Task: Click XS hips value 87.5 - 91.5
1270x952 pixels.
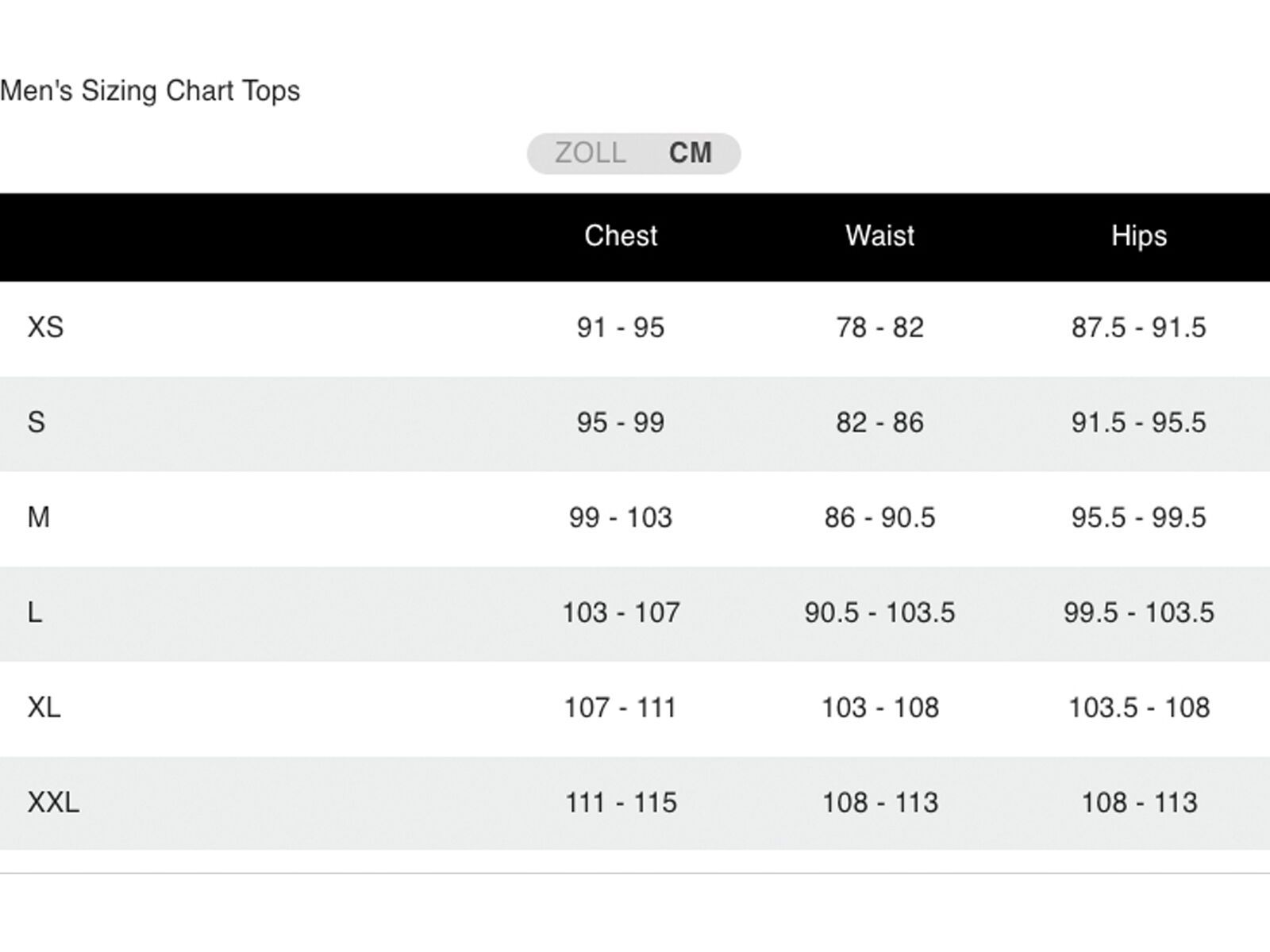Action: click(1138, 327)
